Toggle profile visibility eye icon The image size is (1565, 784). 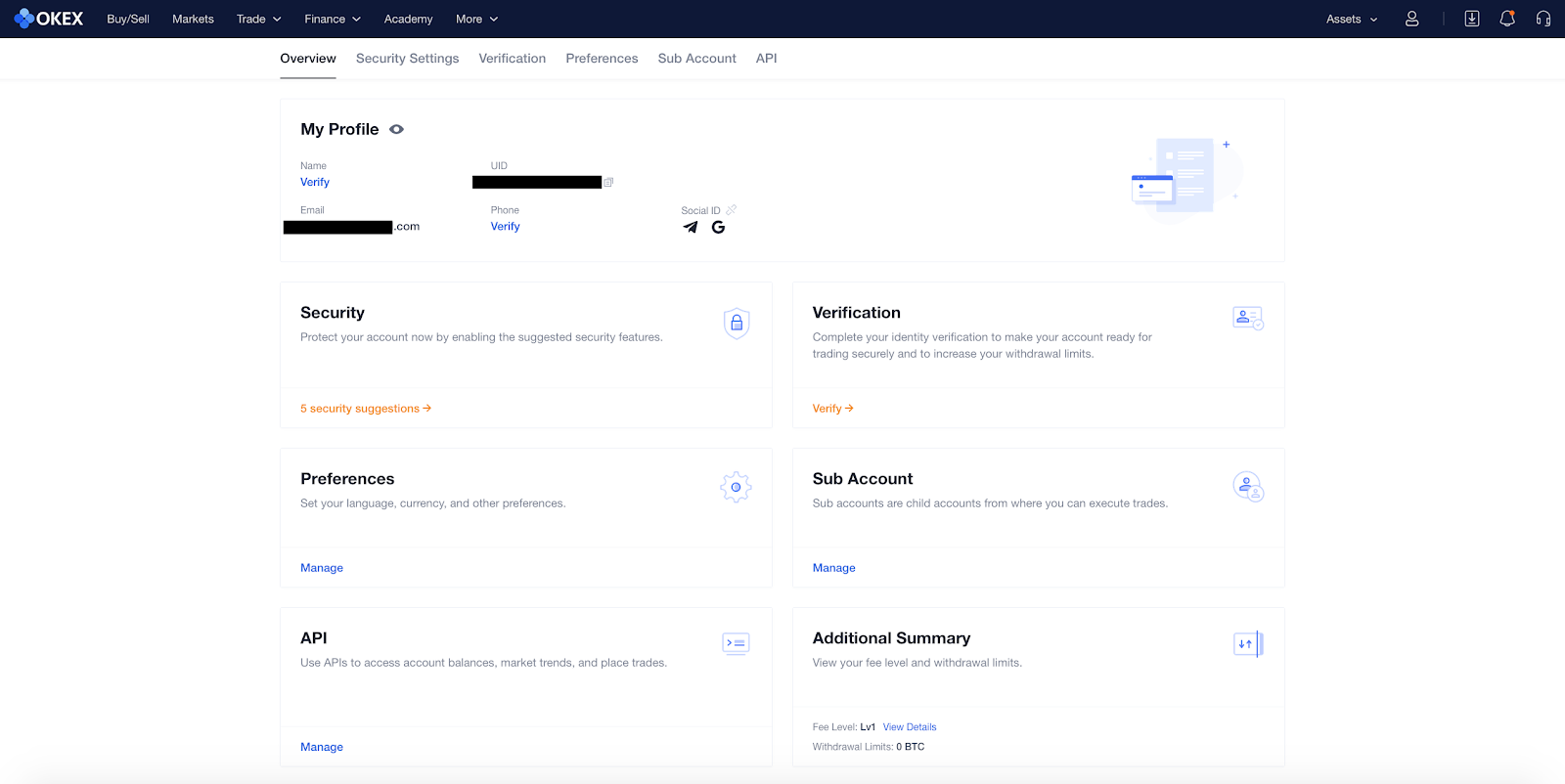click(396, 129)
